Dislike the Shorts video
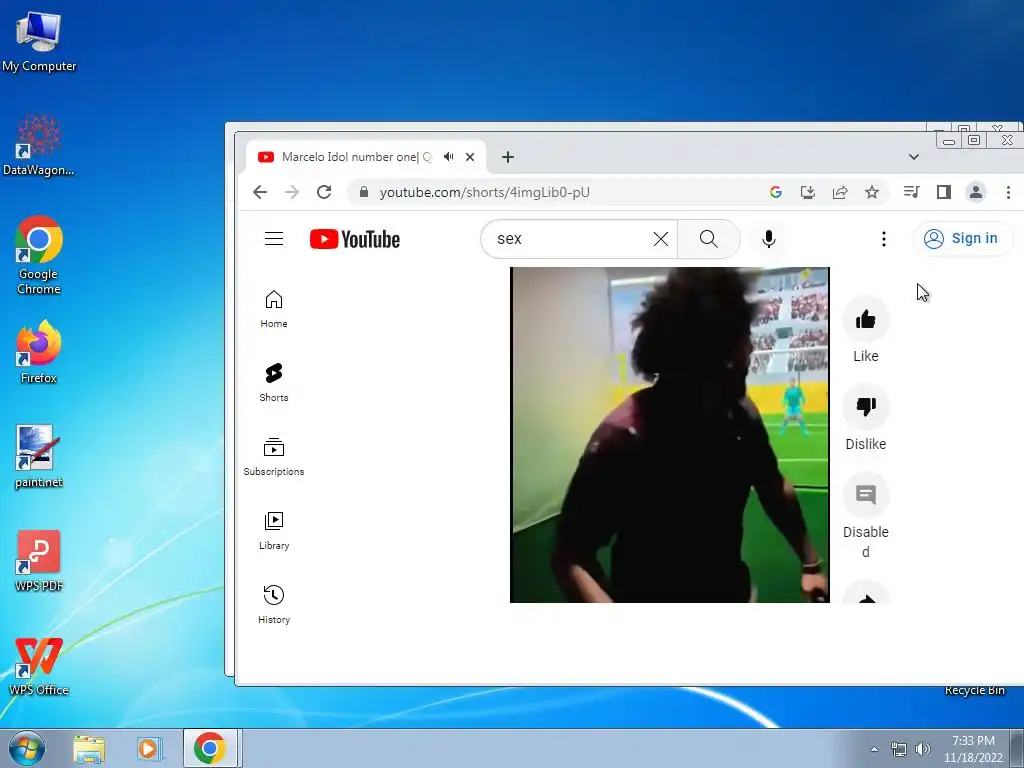Image resolution: width=1024 pixels, height=768 pixels. click(x=865, y=407)
